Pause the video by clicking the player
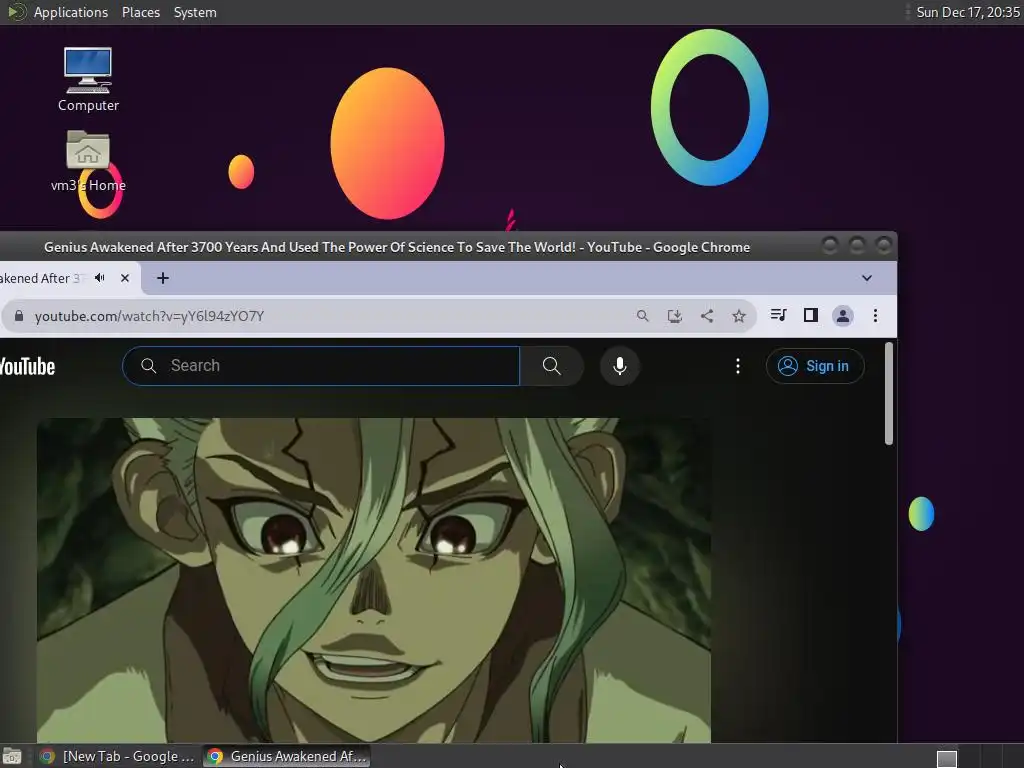1024x768 pixels. tap(374, 580)
